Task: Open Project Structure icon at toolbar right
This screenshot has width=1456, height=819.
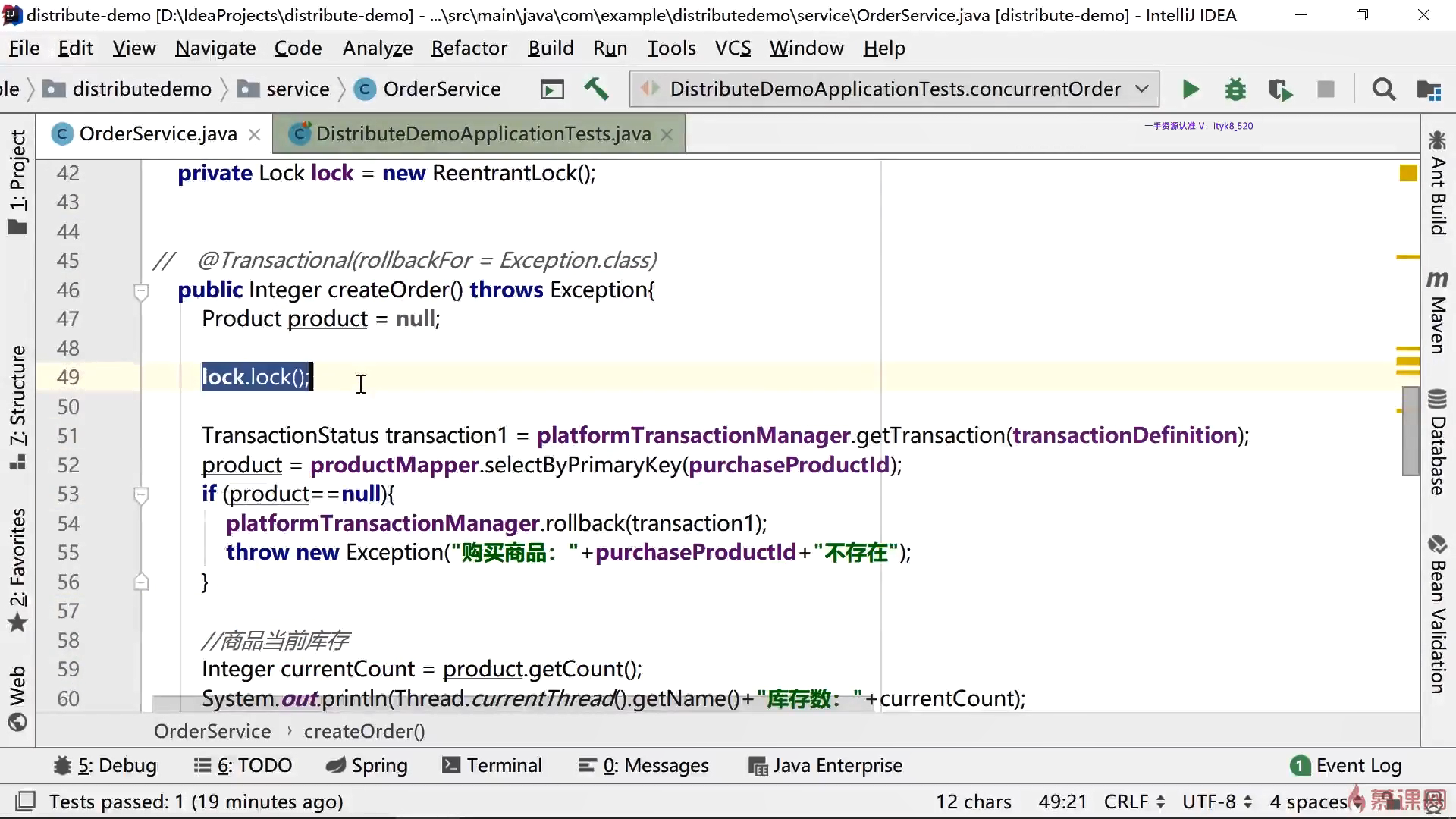Action: tap(1429, 89)
